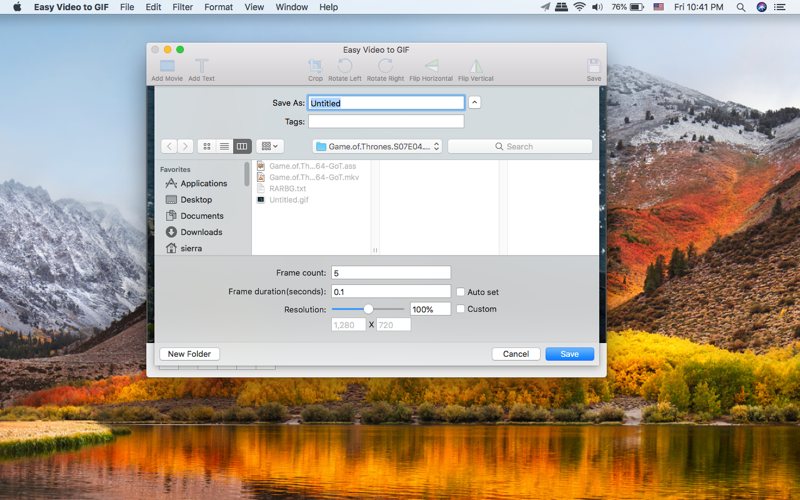Image resolution: width=800 pixels, height=500 pixels.
Task: Switch file browser to list view
Action: (224, 146)
